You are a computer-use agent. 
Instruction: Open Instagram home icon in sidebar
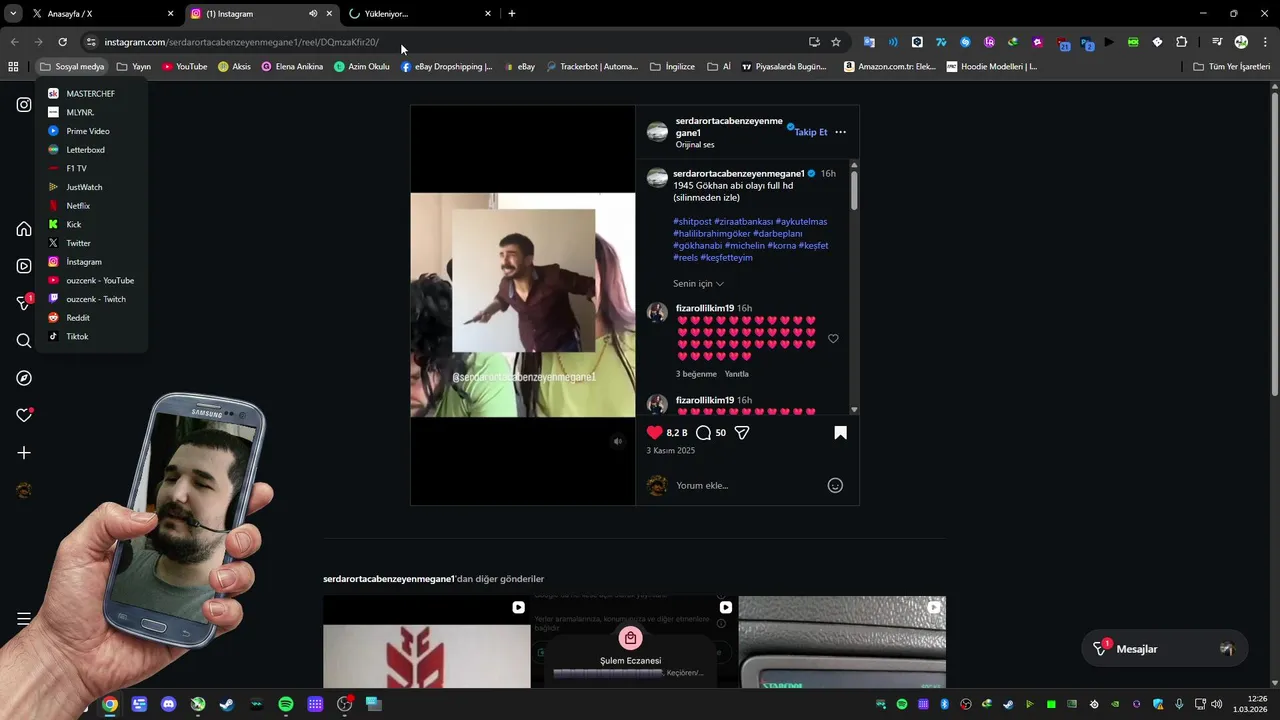click(24, 229)
